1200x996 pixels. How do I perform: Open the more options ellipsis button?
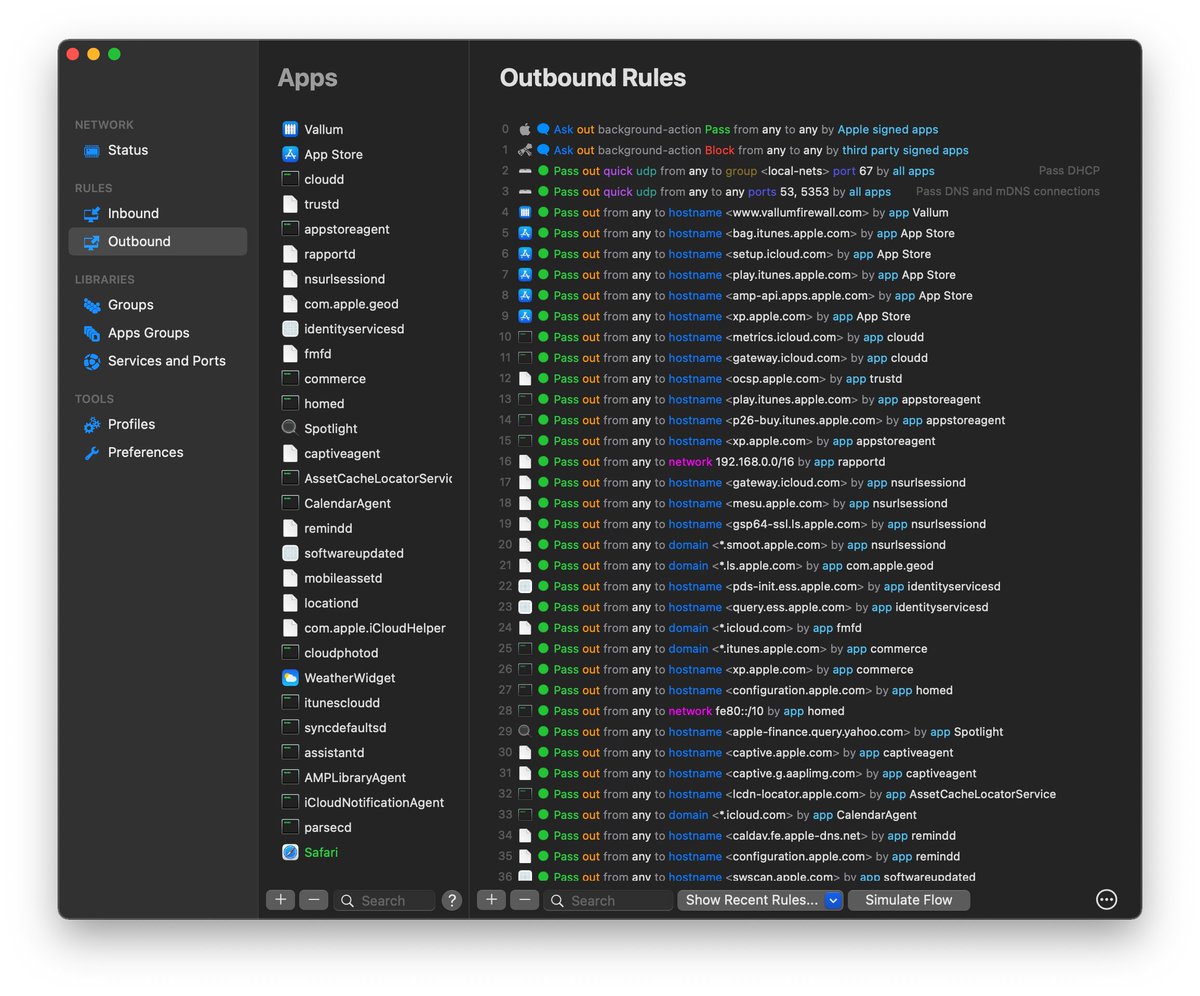[1107, 899]
